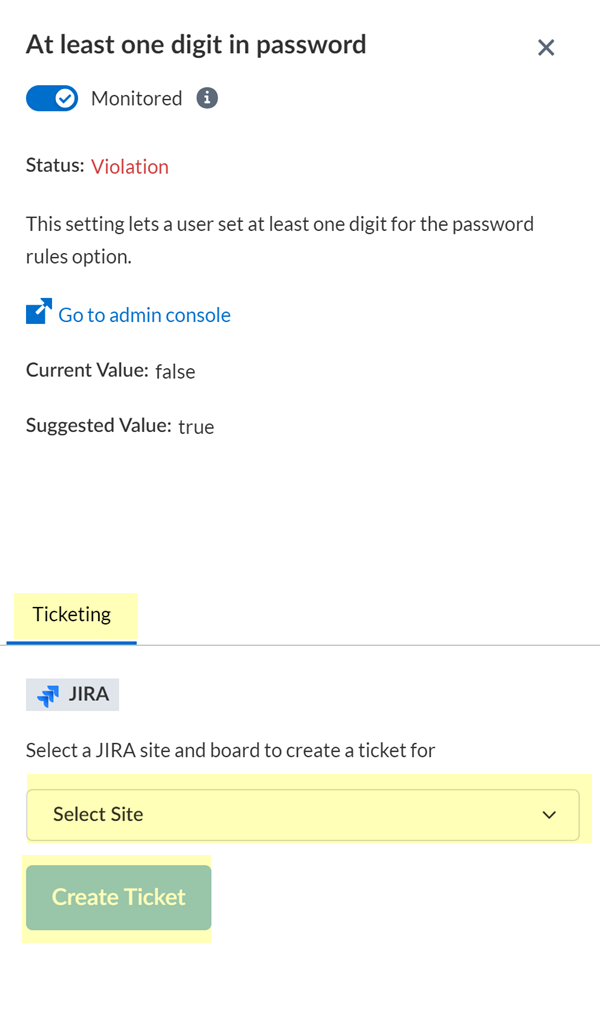Toggle the Monitored switch off
Image resolution: width=600 pixels, height=1020 pixels.
click(52, 98)
